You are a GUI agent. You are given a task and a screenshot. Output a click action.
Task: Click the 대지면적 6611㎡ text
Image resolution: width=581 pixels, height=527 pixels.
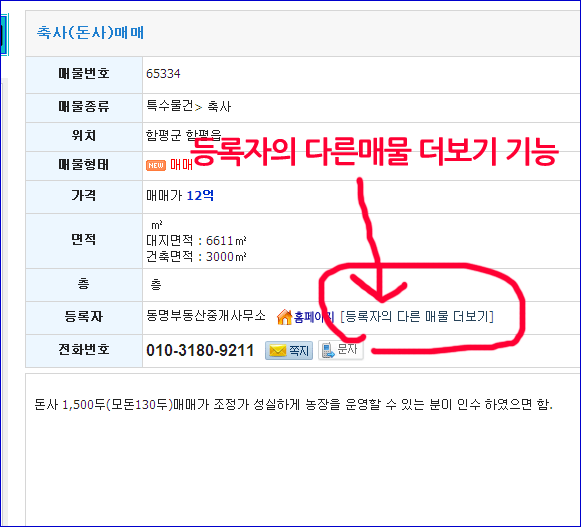pyautogui.click(x=196, y=241)
